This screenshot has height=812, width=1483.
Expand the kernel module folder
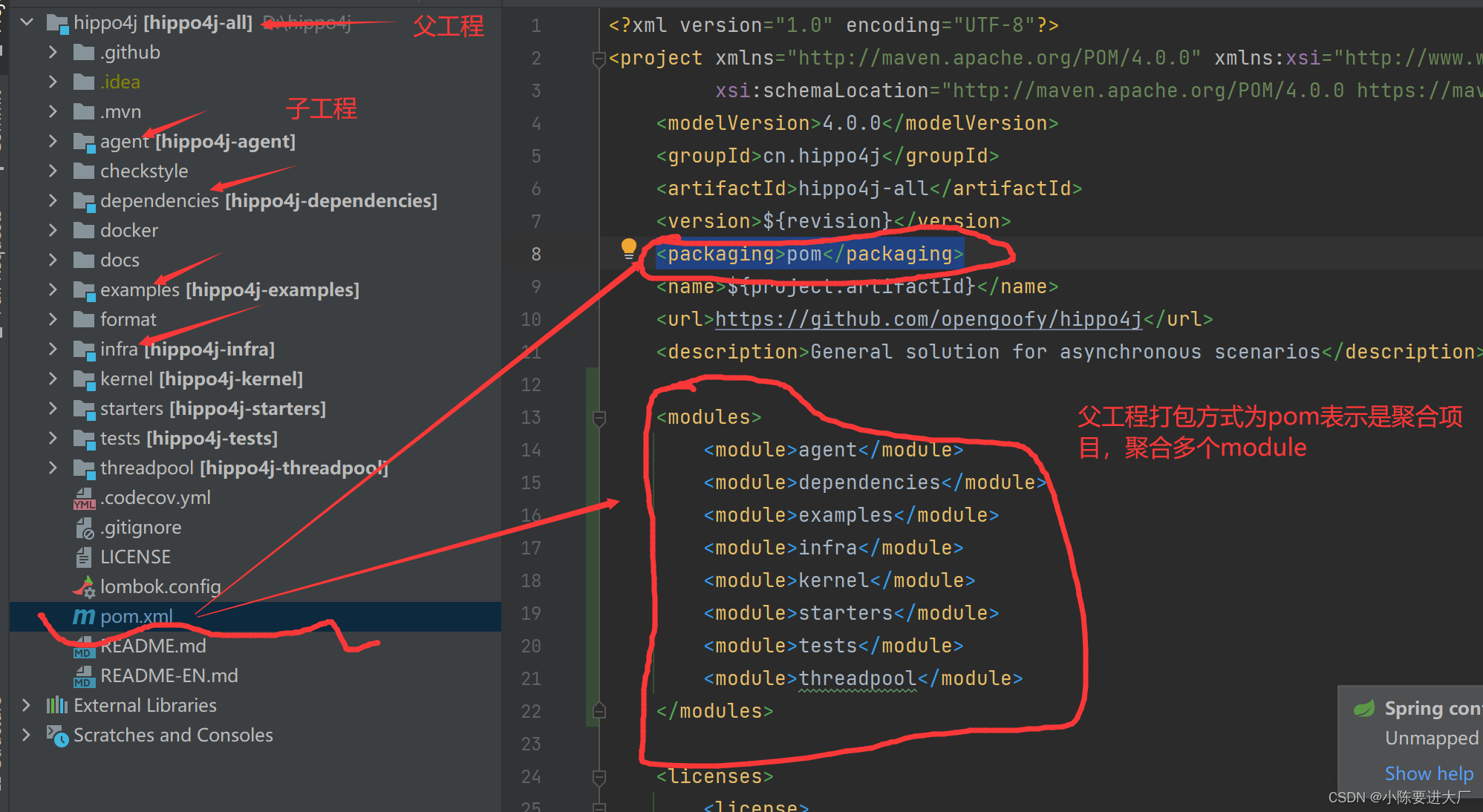tap(52, 379)
